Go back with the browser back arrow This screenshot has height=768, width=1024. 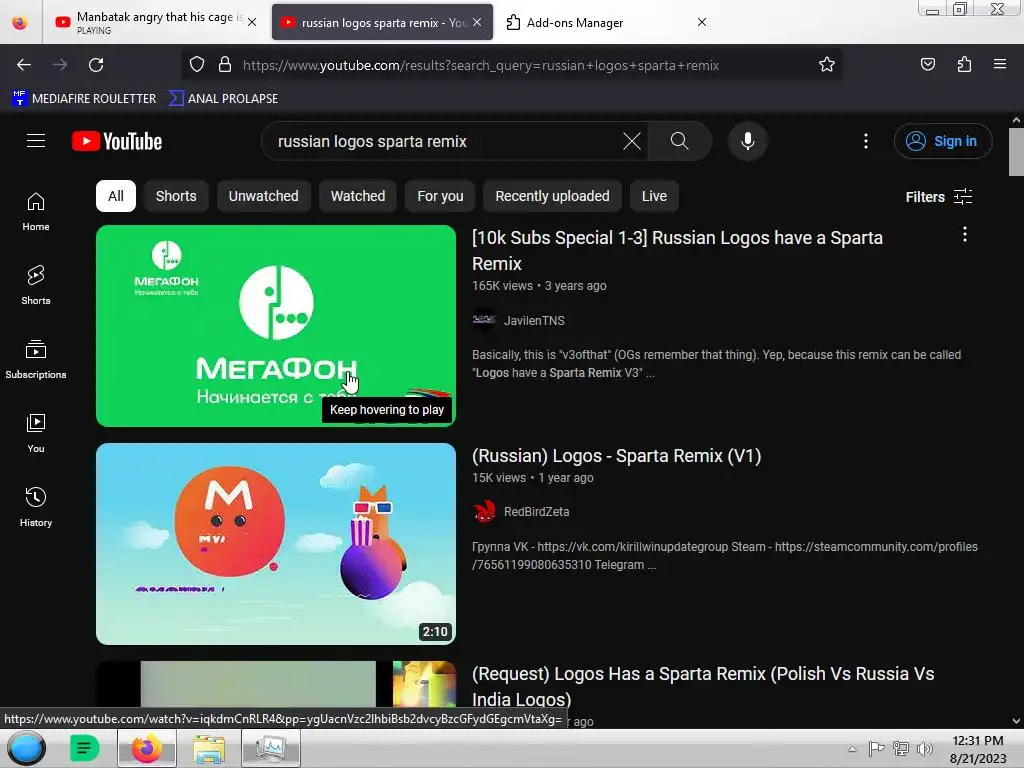tap(24, 65)
